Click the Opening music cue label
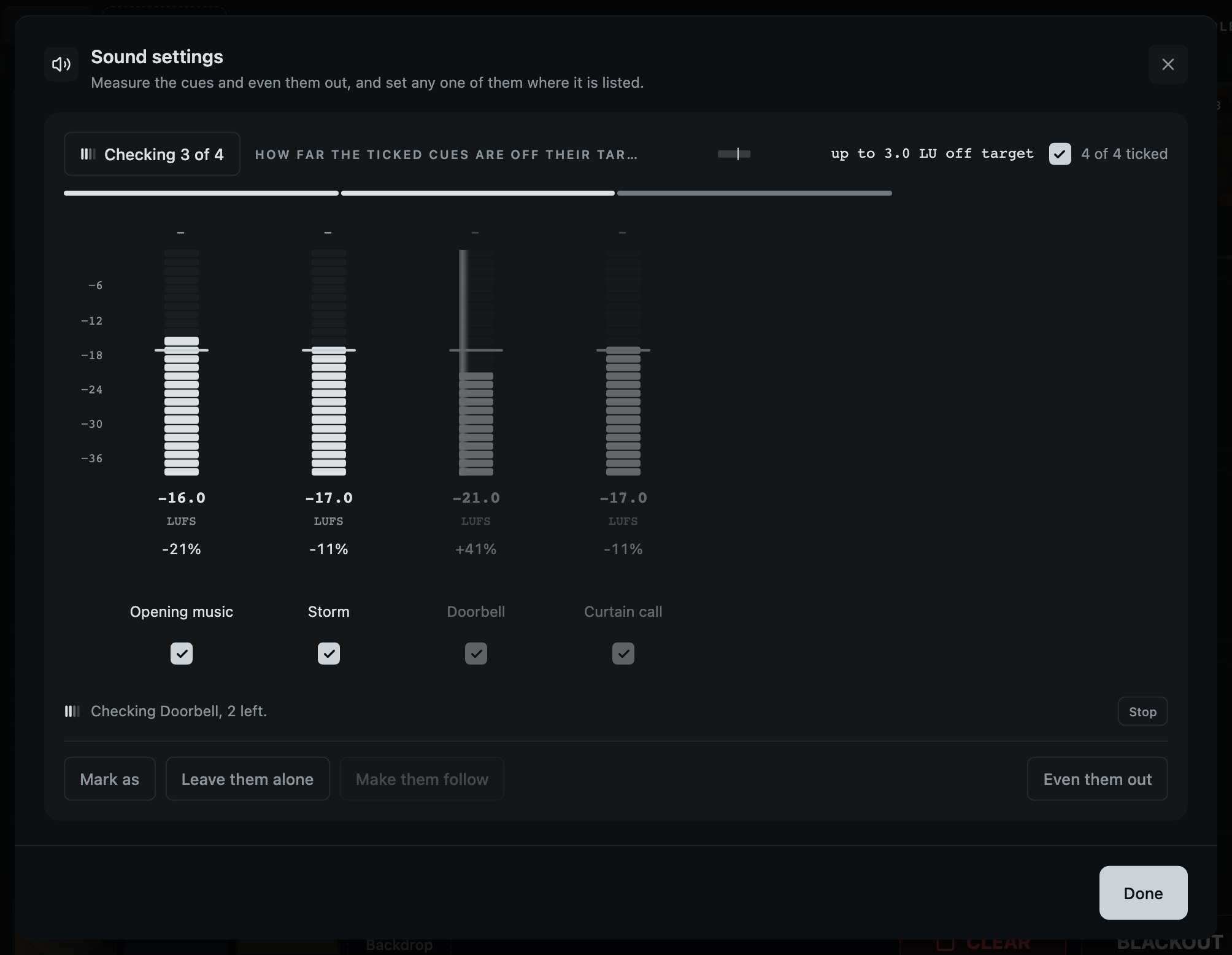Screen dimensions: 1232x955 pos(182,612)
